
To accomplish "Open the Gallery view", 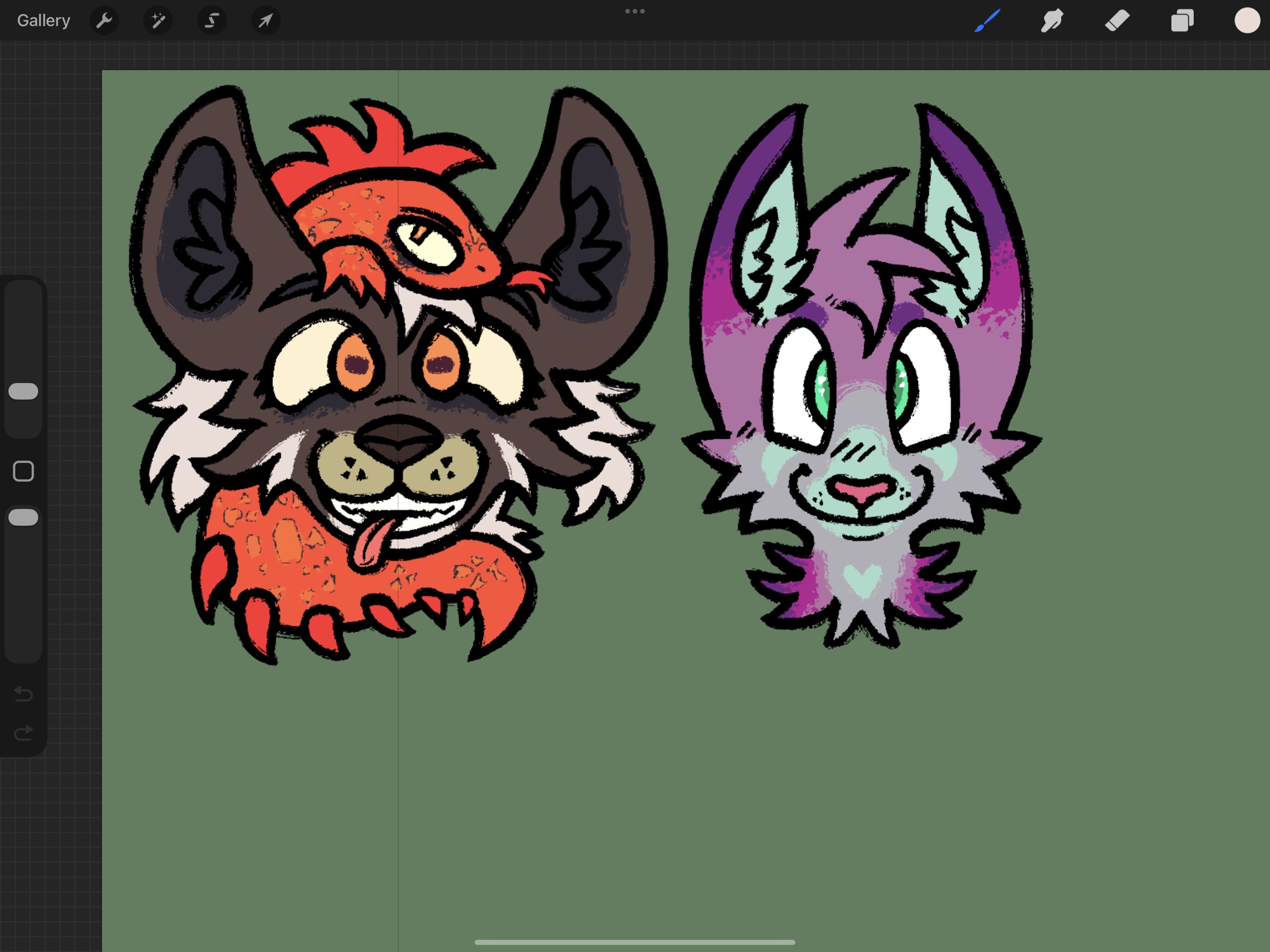I will click(x=43, y=21).
